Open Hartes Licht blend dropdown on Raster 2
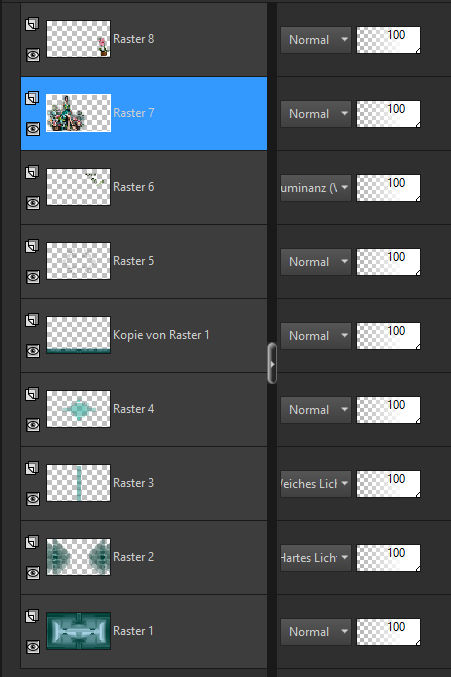This screenshot has width=451, height=677. (315, 557)
